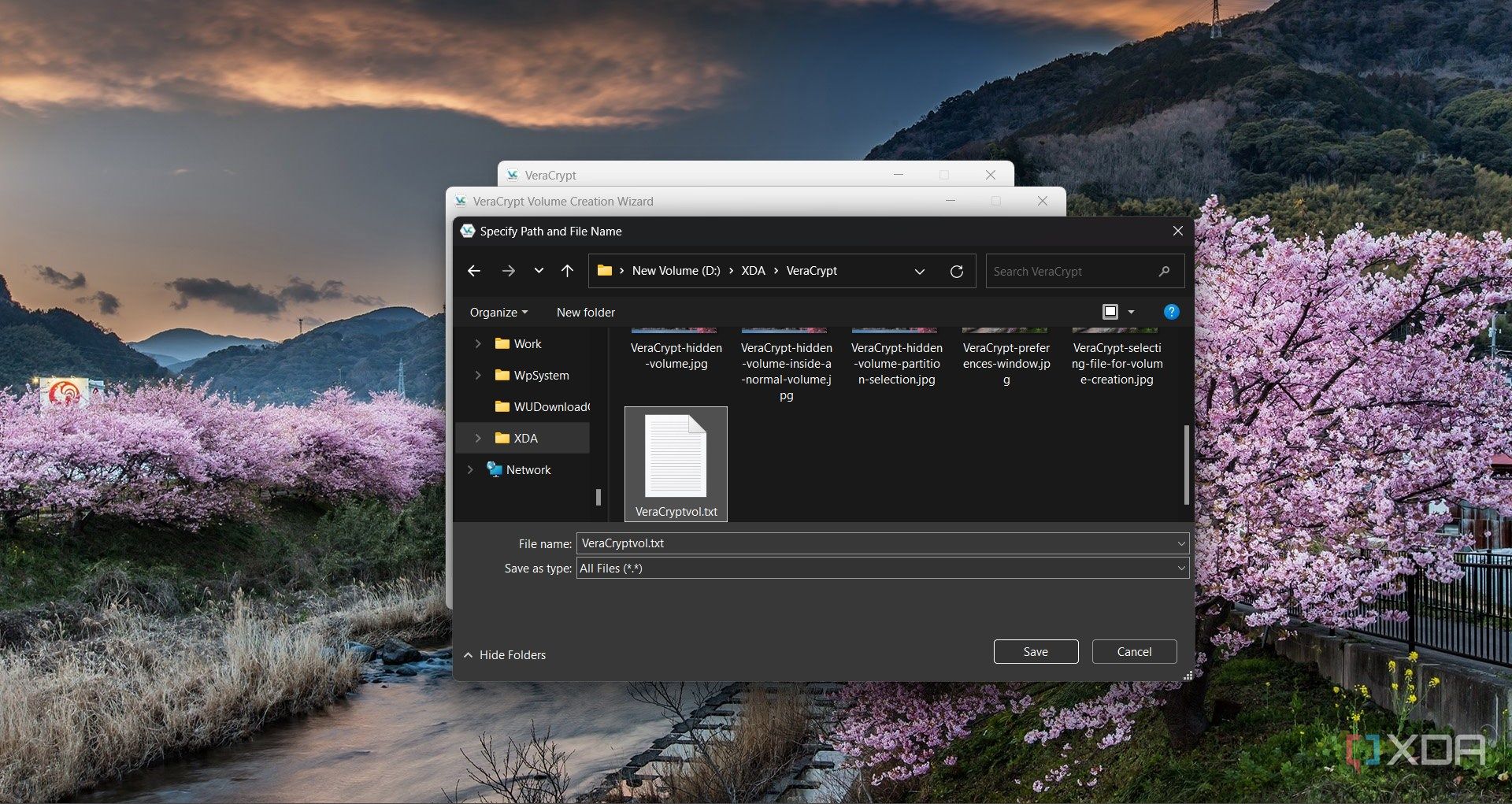Click the navigation pane scrollbar
The height and width of the screenshot is (804, 1512).
click(x=598, y=497)
